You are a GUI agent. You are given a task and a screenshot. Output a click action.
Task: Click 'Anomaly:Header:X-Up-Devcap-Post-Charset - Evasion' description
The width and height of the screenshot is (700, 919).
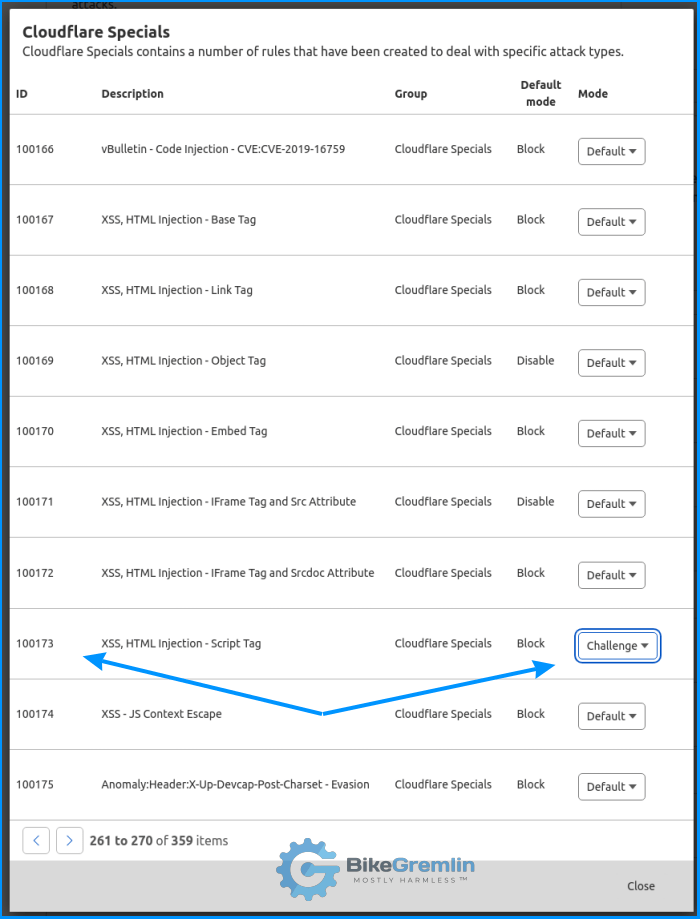[x=235, y=784]
